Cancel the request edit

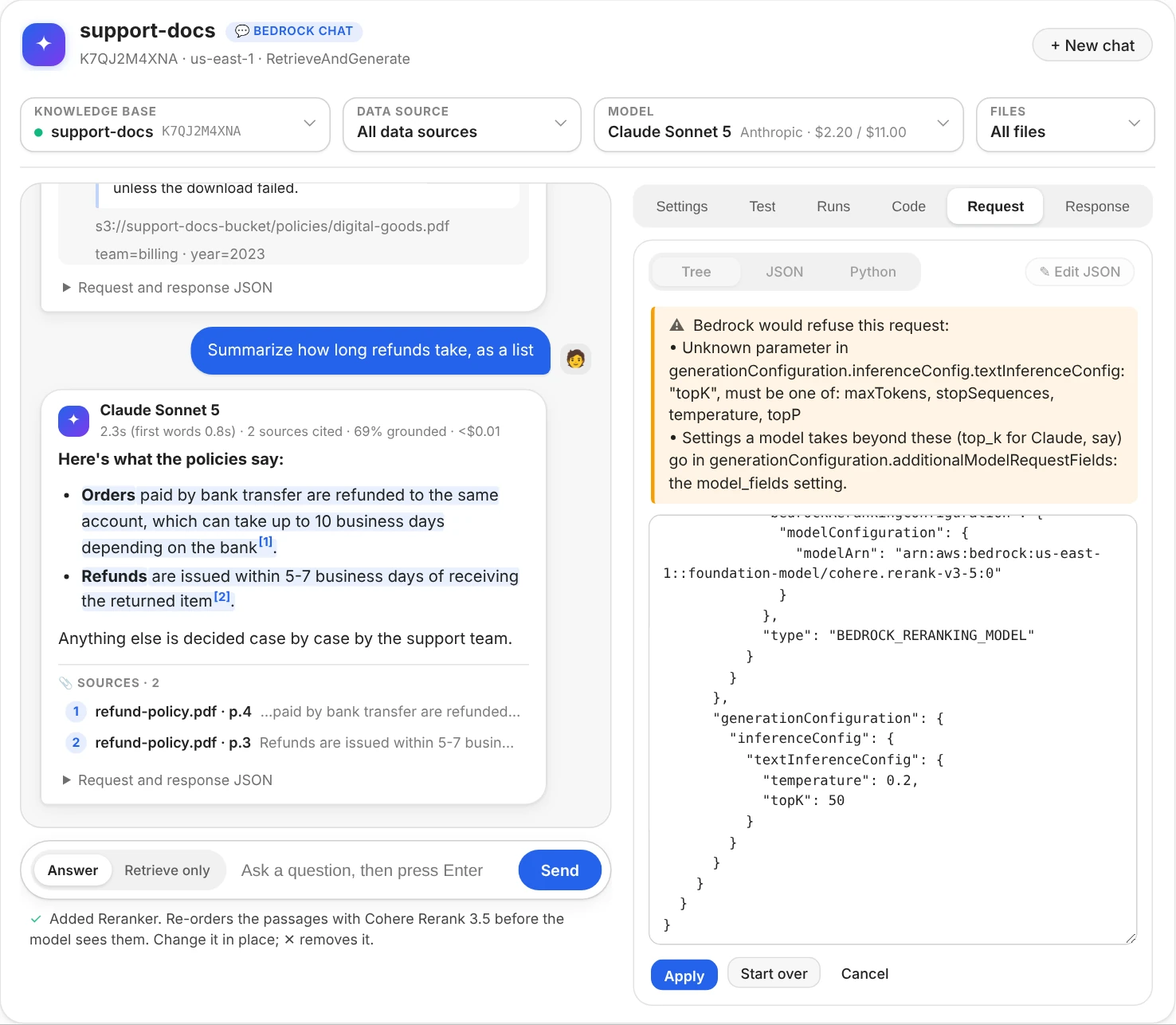tap(864, 974)
